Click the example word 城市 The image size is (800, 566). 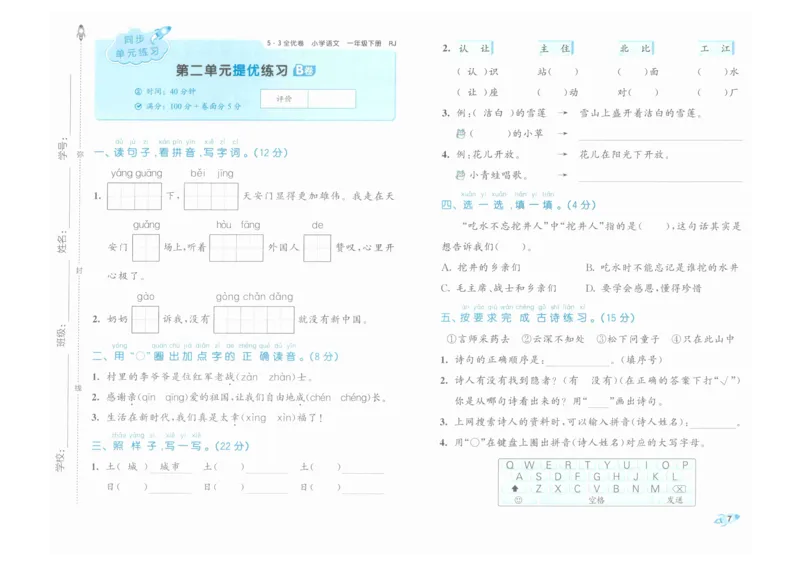169,466
